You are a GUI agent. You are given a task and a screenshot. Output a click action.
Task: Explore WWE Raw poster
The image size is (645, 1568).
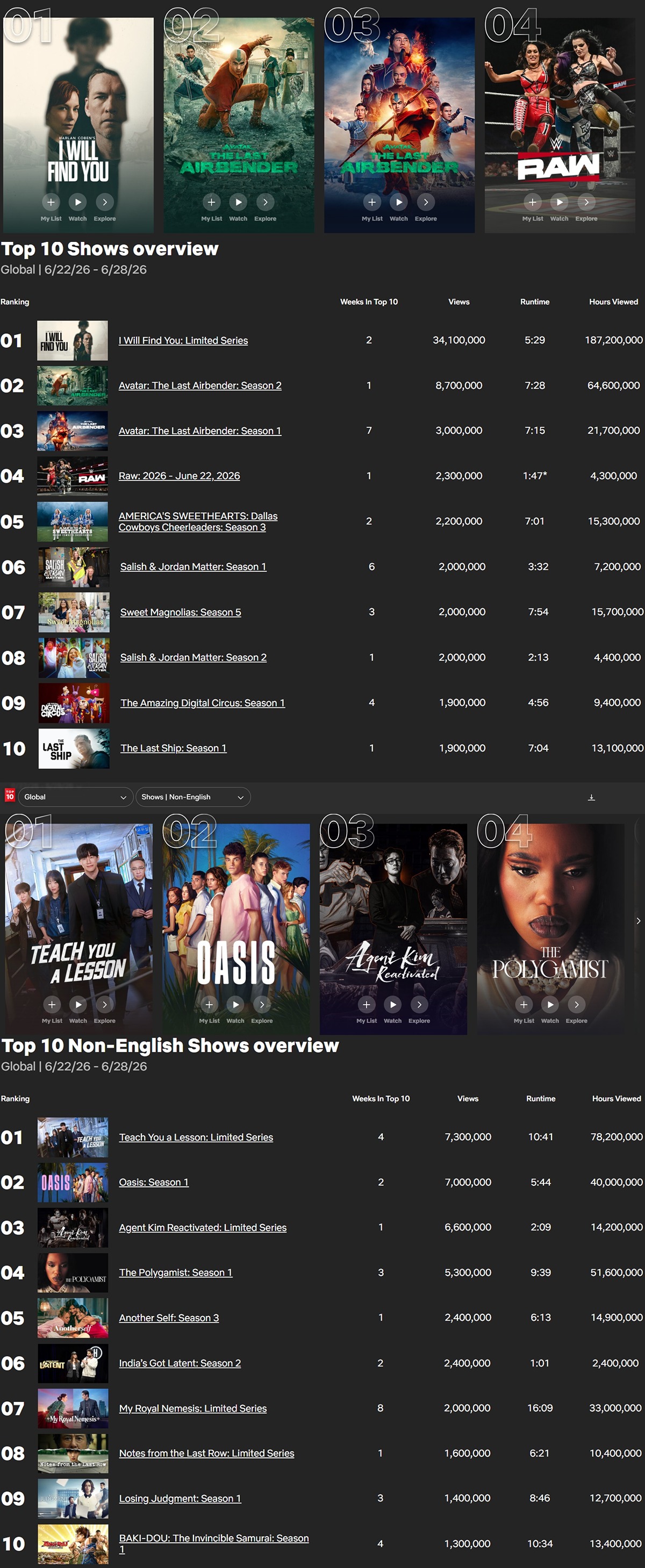tap(586, 202)
